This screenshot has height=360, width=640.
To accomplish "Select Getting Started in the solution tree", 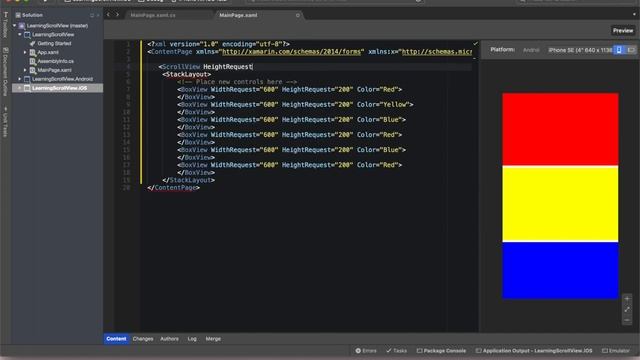I will click(54, 43).
